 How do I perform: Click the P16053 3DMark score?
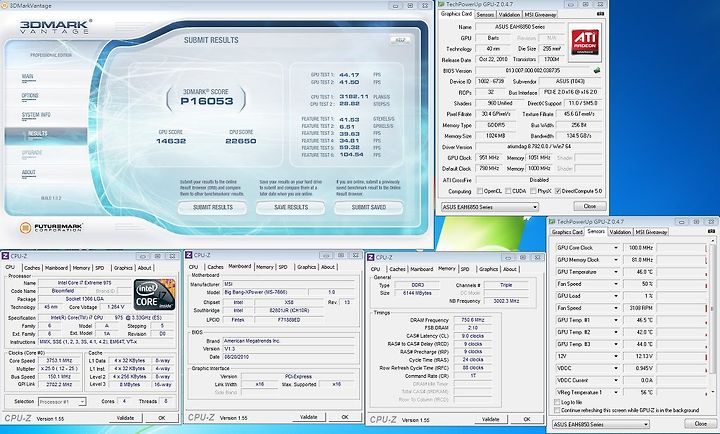pos(207,101)
